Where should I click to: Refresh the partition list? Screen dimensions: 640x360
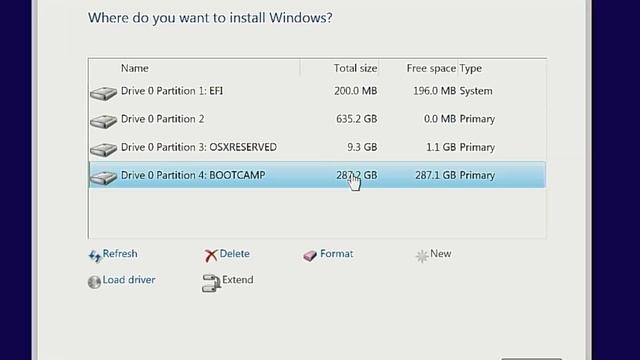pyautogui.click(x=120, y=253)
